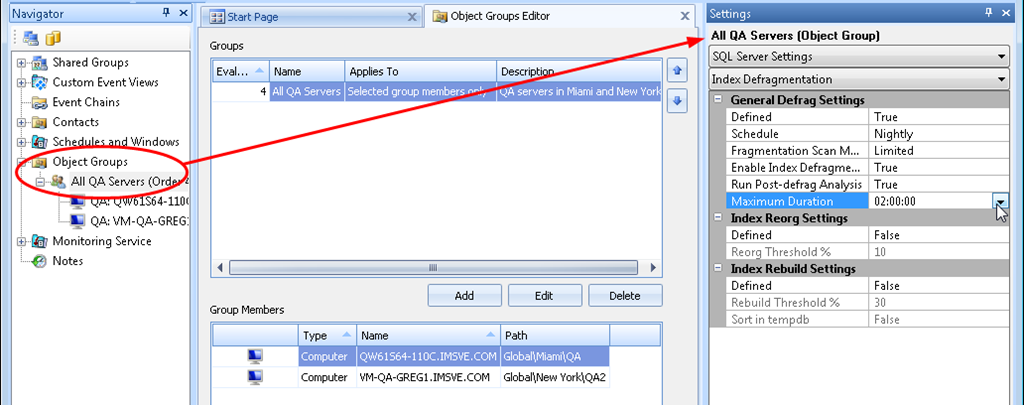
Task: Click the yellow databases icon in Navigator toolbar
Action: click(x=53, y=38)
